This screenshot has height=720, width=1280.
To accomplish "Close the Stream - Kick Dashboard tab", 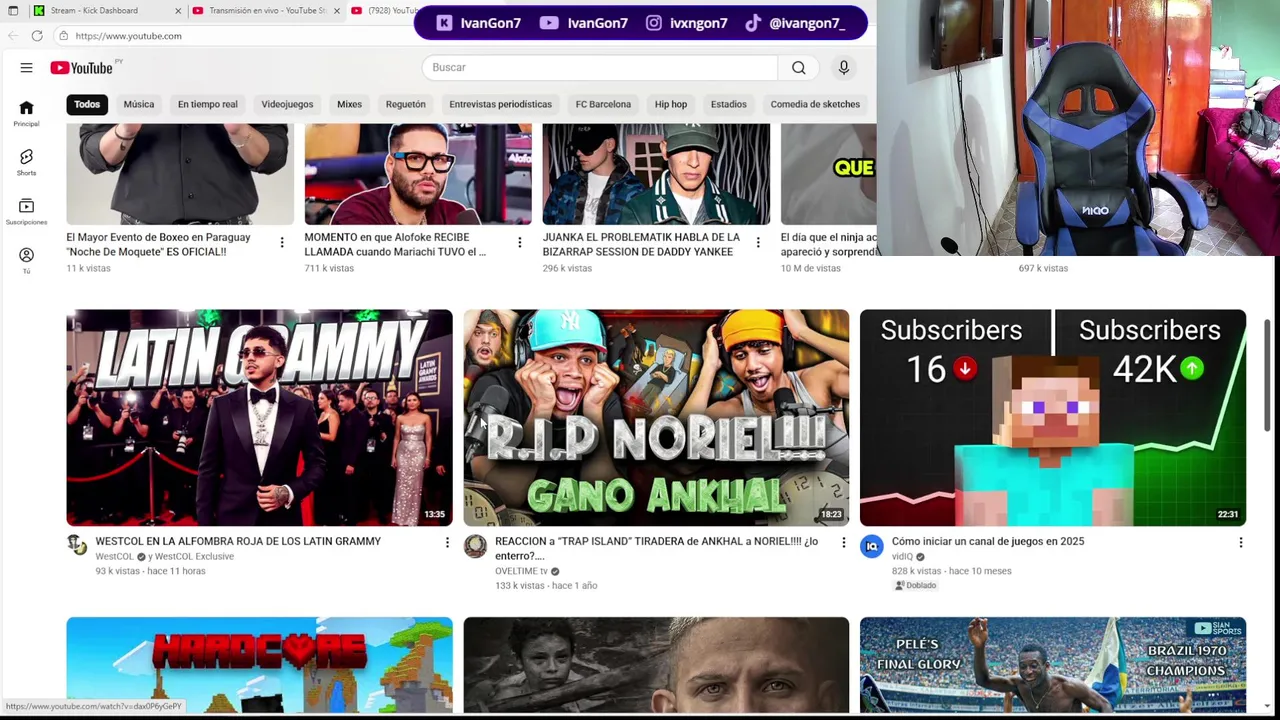I will point(178,11).
